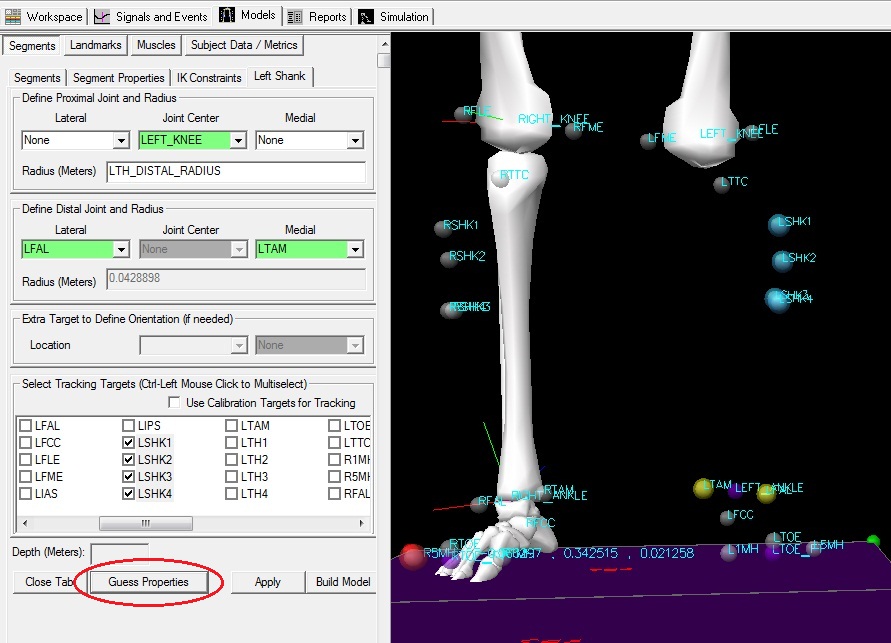Select the blue LSHK1 marker sphere
891x643 pixels.
pyautogui.click(x=778, y=225)
